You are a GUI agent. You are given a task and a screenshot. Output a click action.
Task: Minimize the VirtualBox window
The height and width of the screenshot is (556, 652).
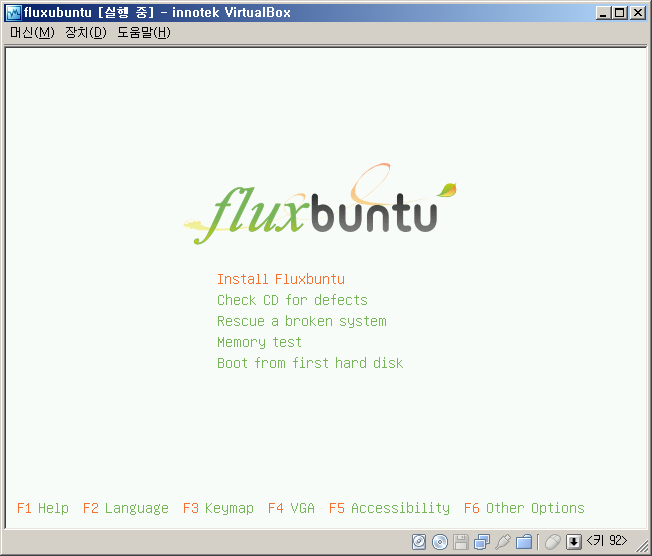point(603,13)
